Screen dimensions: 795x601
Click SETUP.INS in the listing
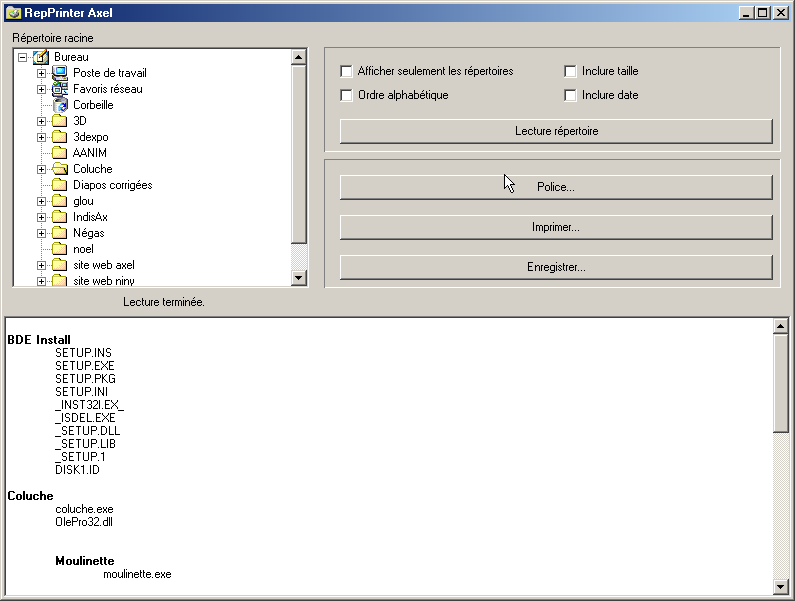pyautogui.click(x=84, y=353)
